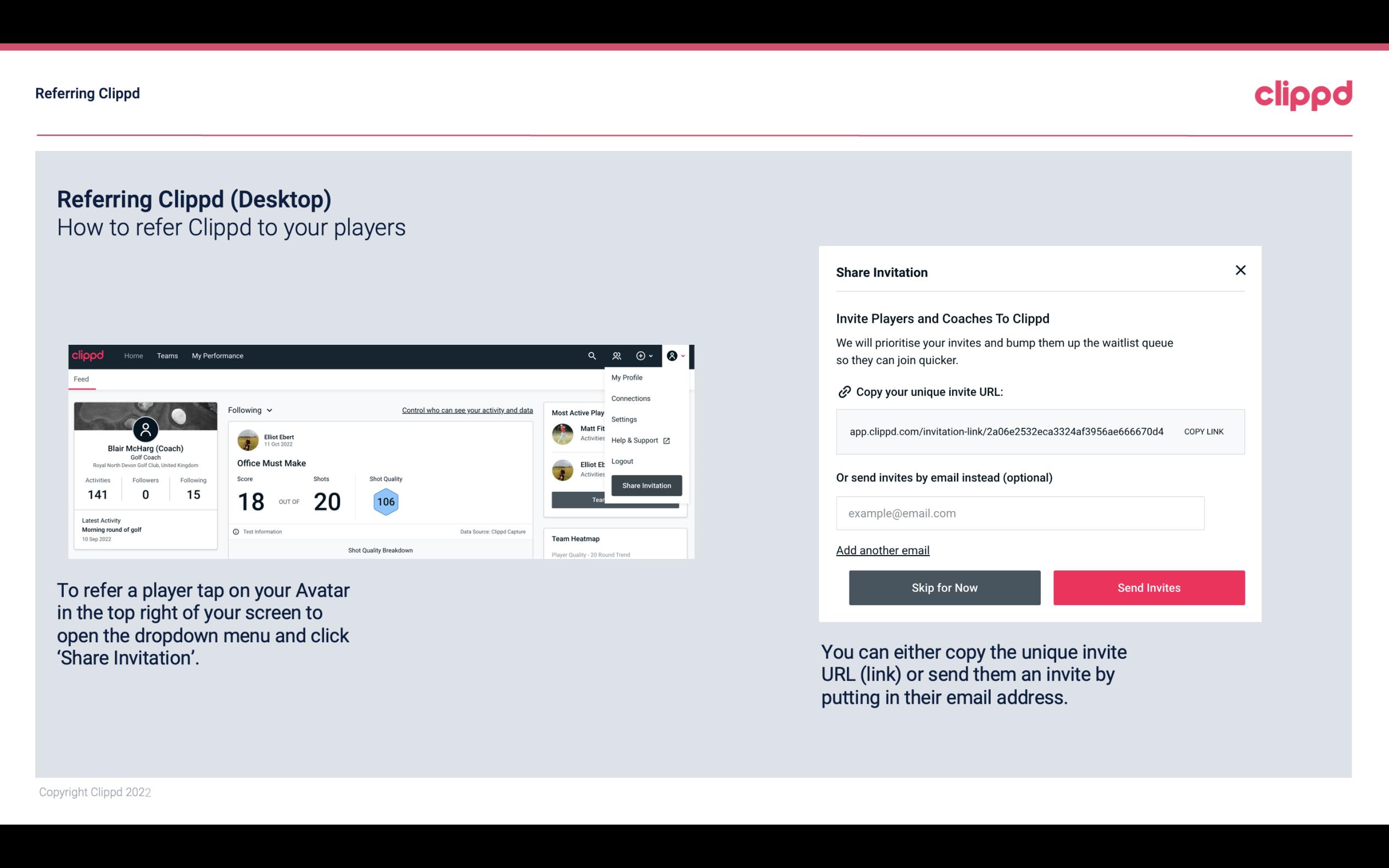Open the settings gear dropdown in navbar
1389x868 pixels.
(646, 356)
